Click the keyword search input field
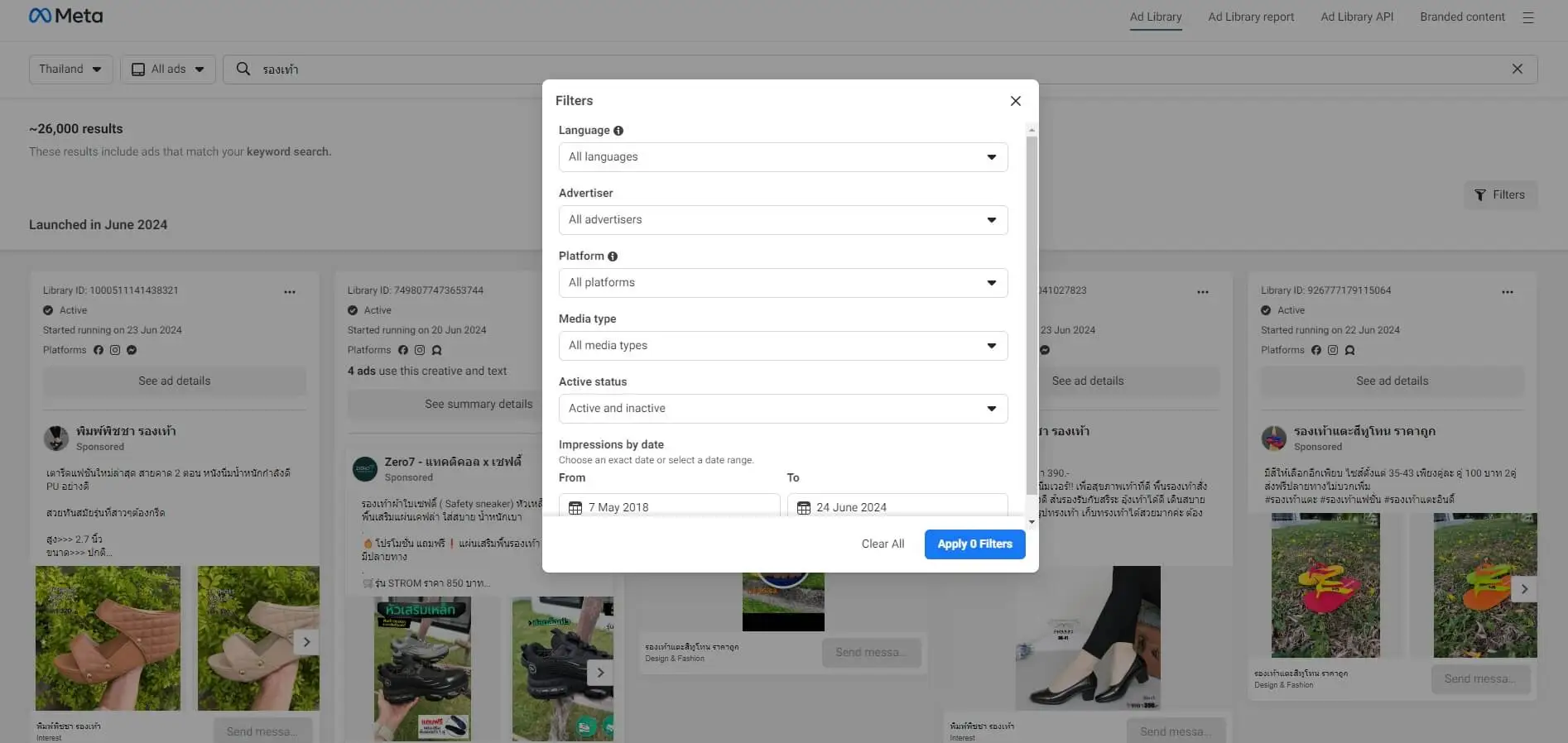Image resolution: width=1568 pixels, height=743 pixels. tap(880, 70)
